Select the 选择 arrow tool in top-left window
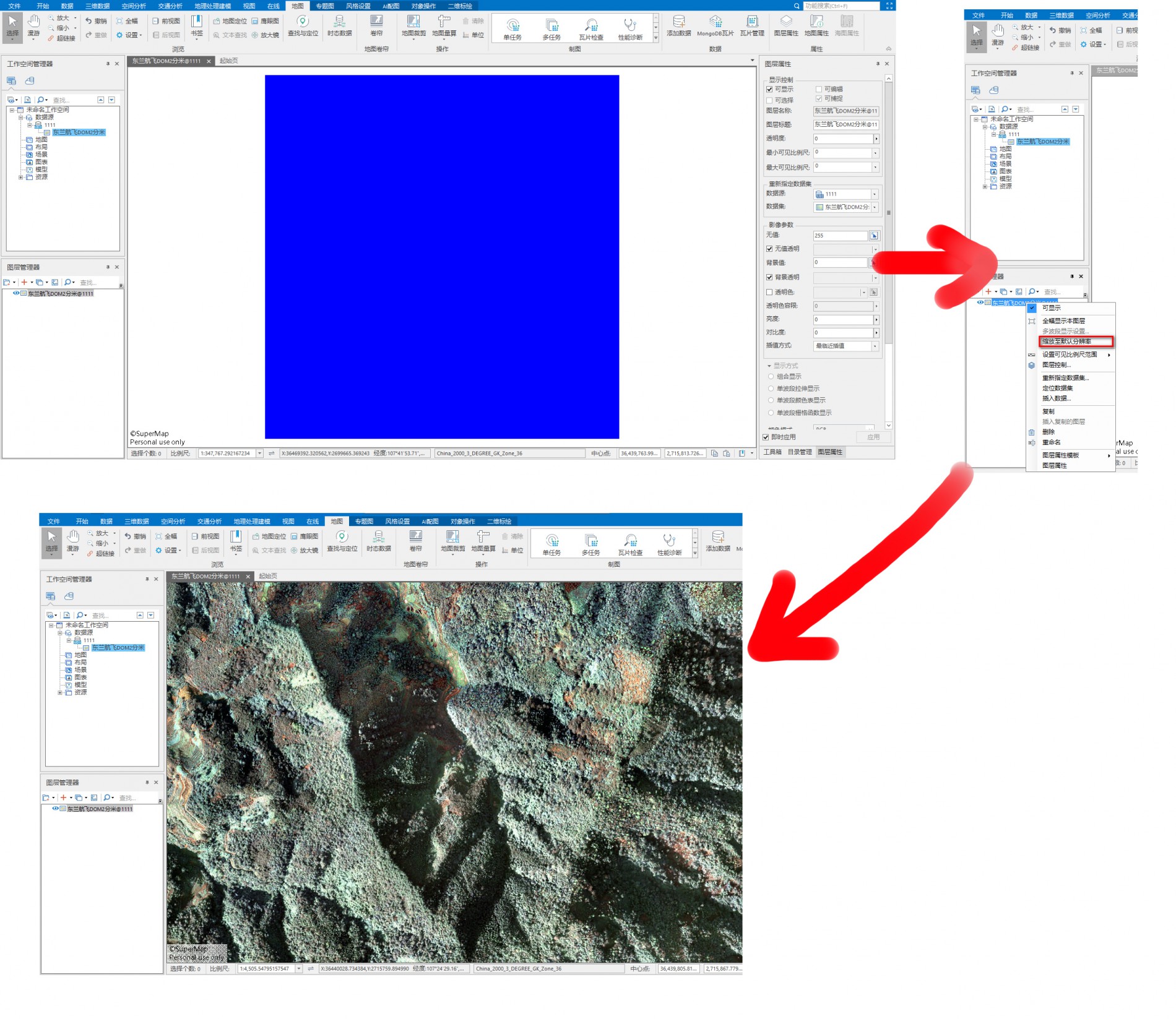 coord(12,27)
